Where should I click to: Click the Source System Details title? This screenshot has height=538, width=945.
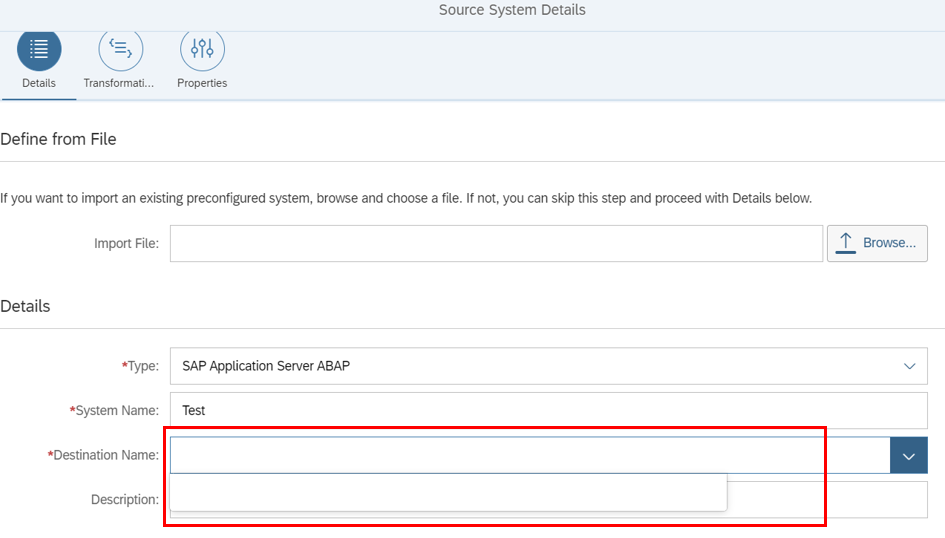512,10
